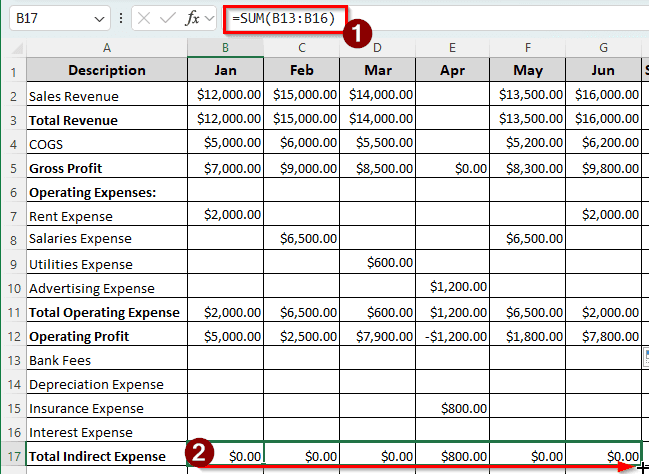Click the Insert Function fx icon
Screen dimensions: 649x474
192,18
